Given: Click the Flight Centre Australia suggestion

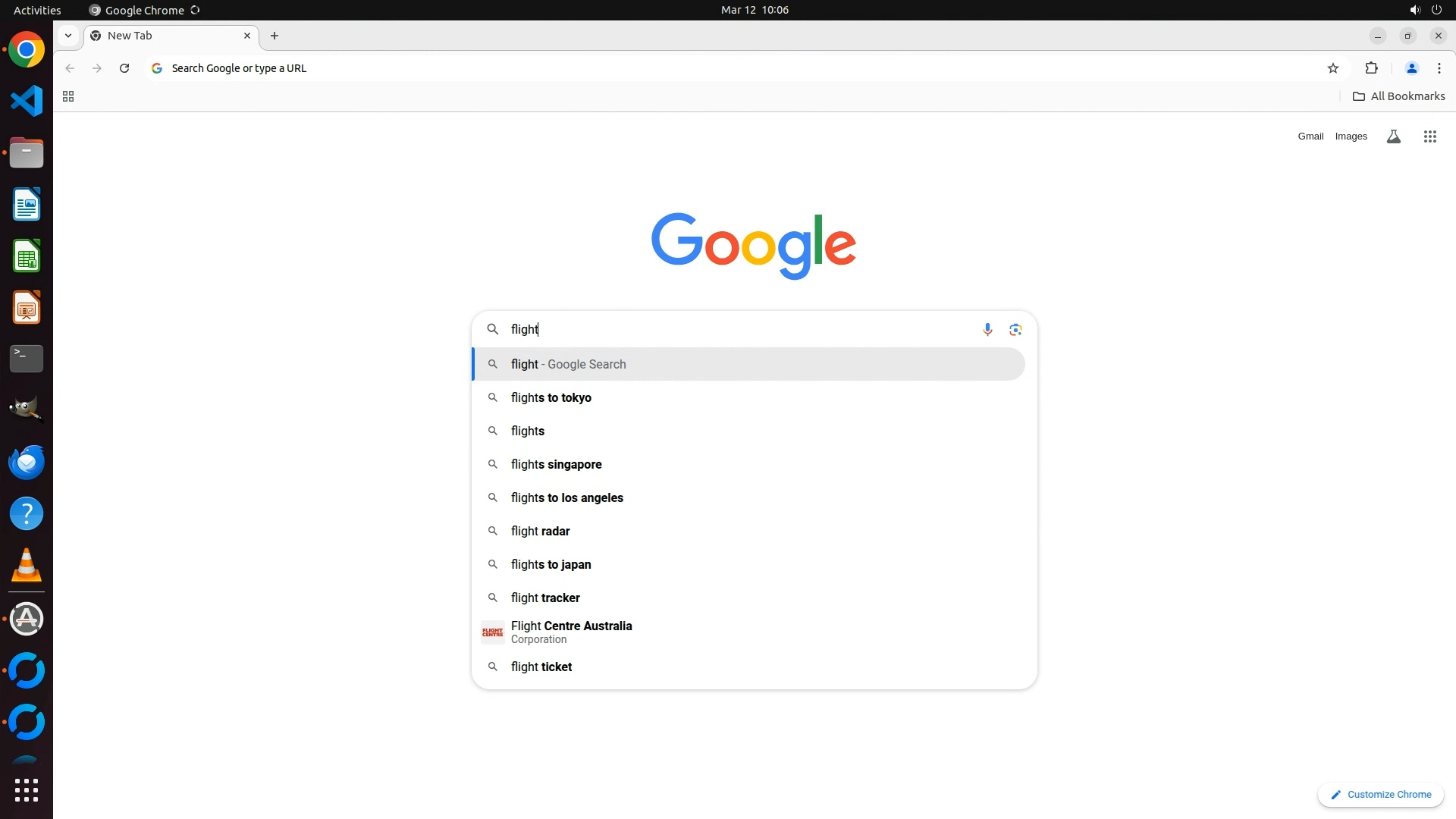Looking at the screenshot, I should (571, 632).
